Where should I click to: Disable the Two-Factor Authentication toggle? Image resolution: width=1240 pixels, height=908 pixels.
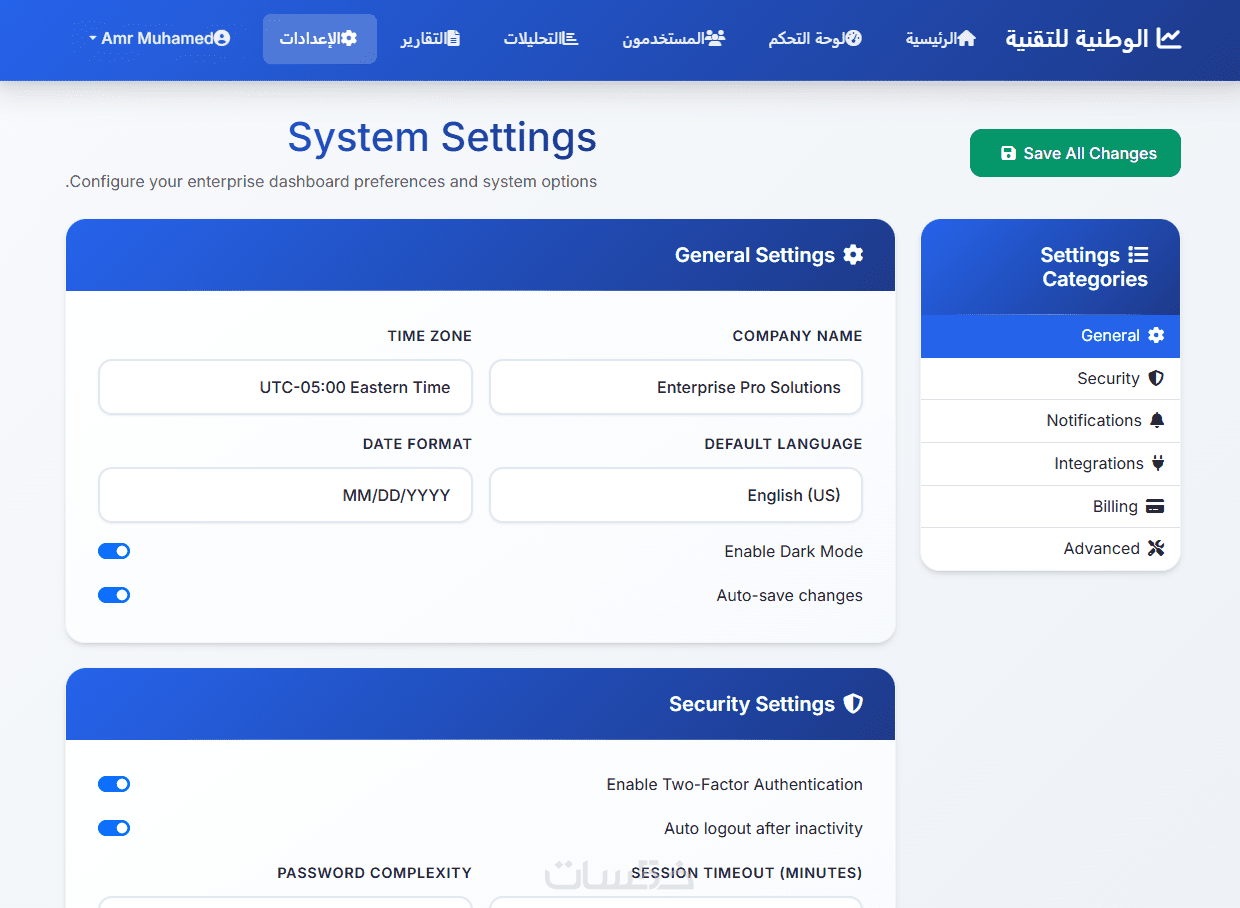(114, 784)
